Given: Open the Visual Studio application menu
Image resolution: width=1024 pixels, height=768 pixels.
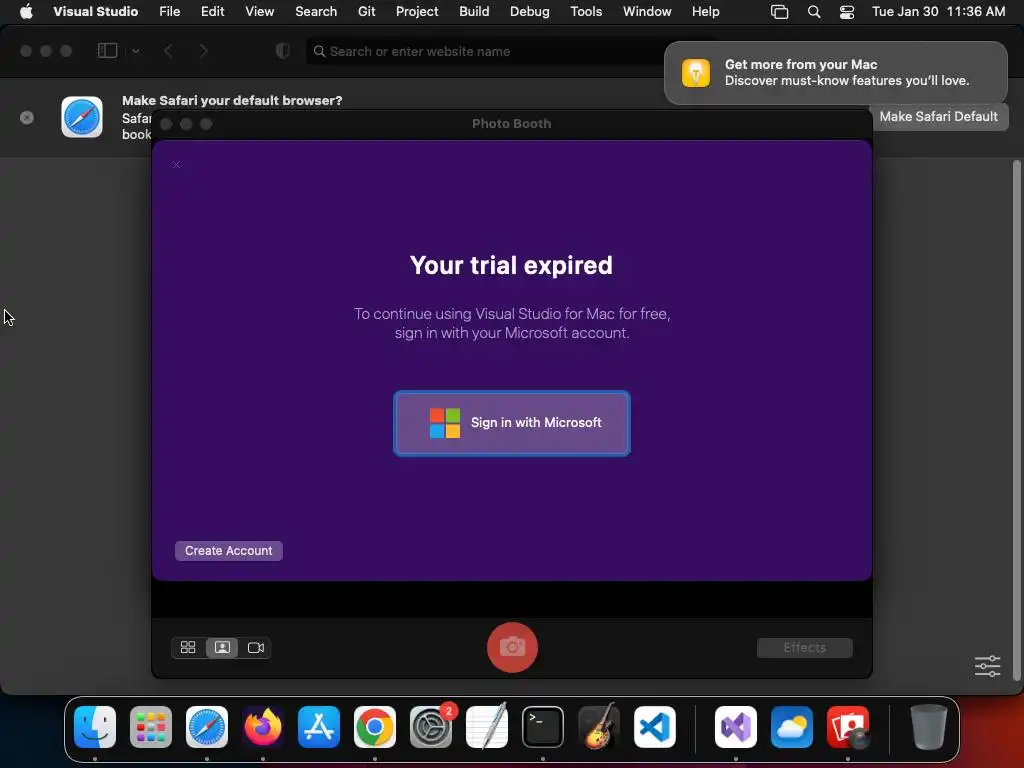Looking at the screenshot, I should (95, 12).
